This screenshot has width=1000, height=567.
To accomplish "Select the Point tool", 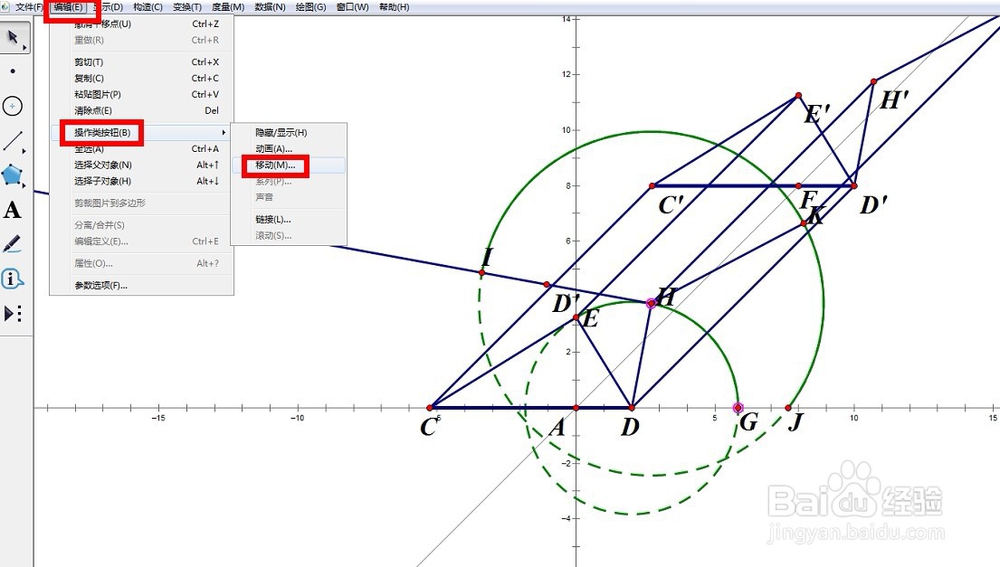I will click(x=13, y=71).
